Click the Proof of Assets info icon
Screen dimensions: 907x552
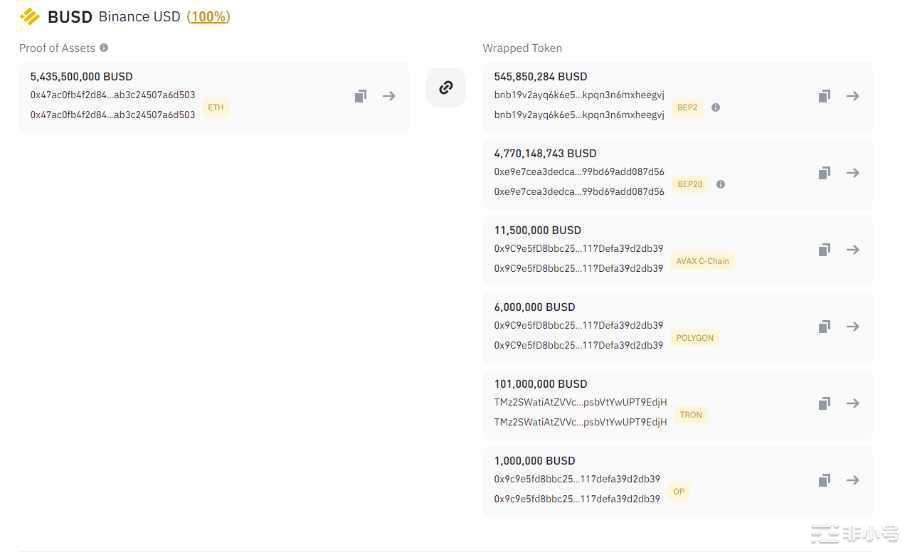(104, 48)
